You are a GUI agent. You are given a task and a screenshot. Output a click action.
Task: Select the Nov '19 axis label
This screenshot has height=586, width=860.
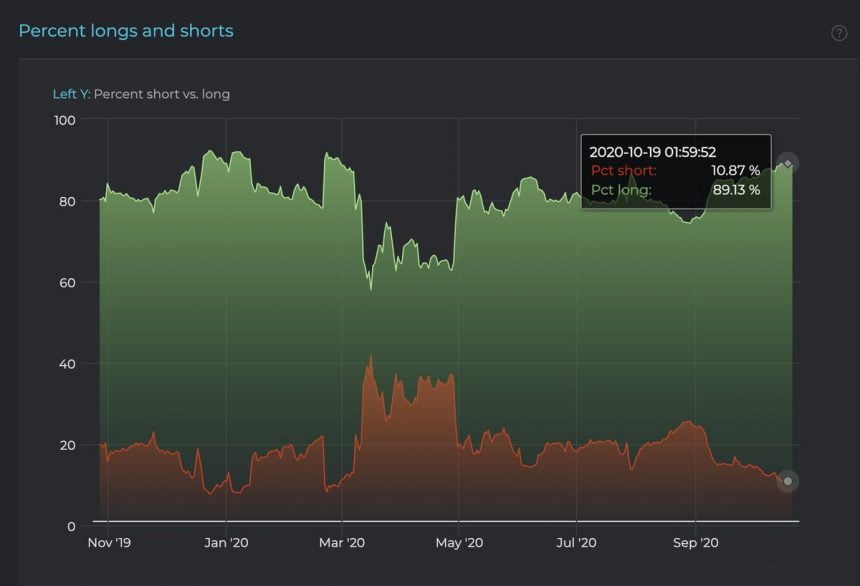[109, 542]
